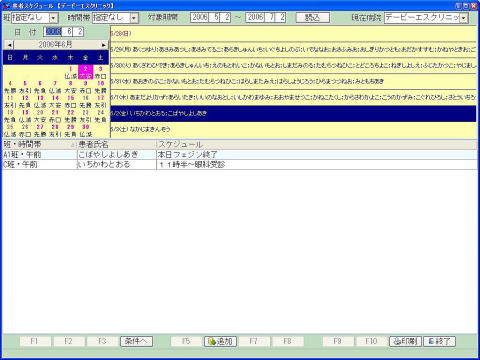
Task: Select June 21 on the calendar
Action: click(x=55, y=116)
